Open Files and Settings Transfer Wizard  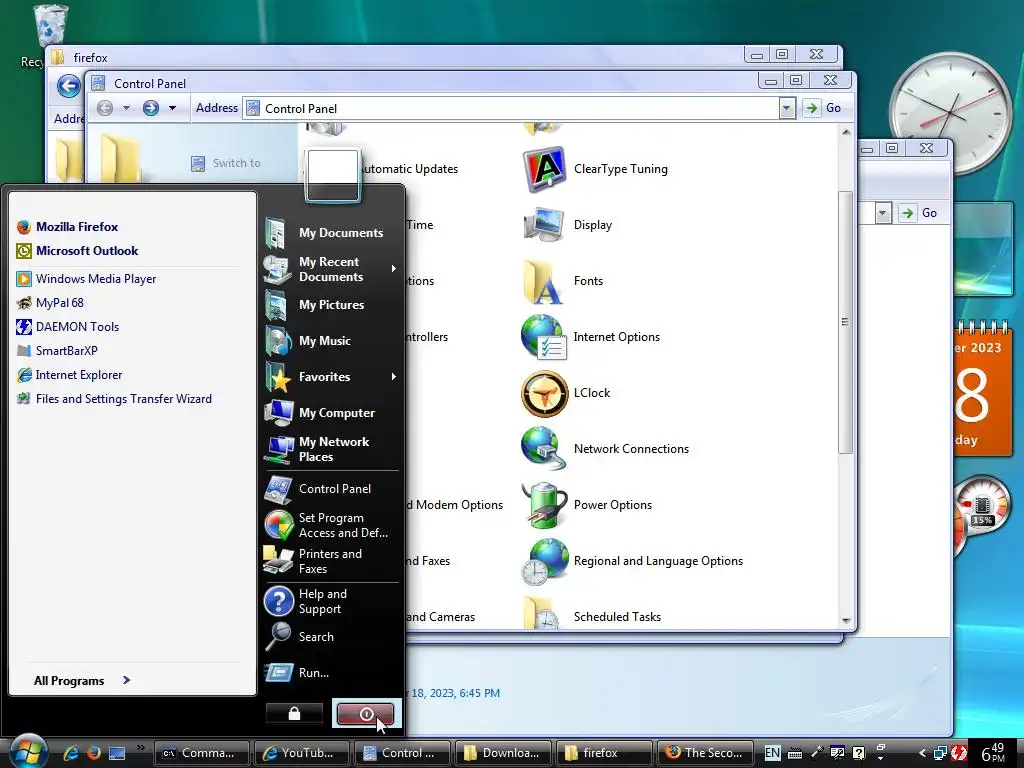click(x=114, y=399)
